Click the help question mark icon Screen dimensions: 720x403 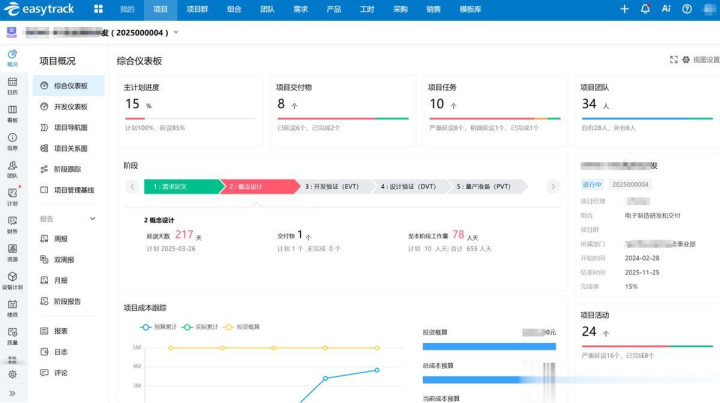click(x=687, y=9)
